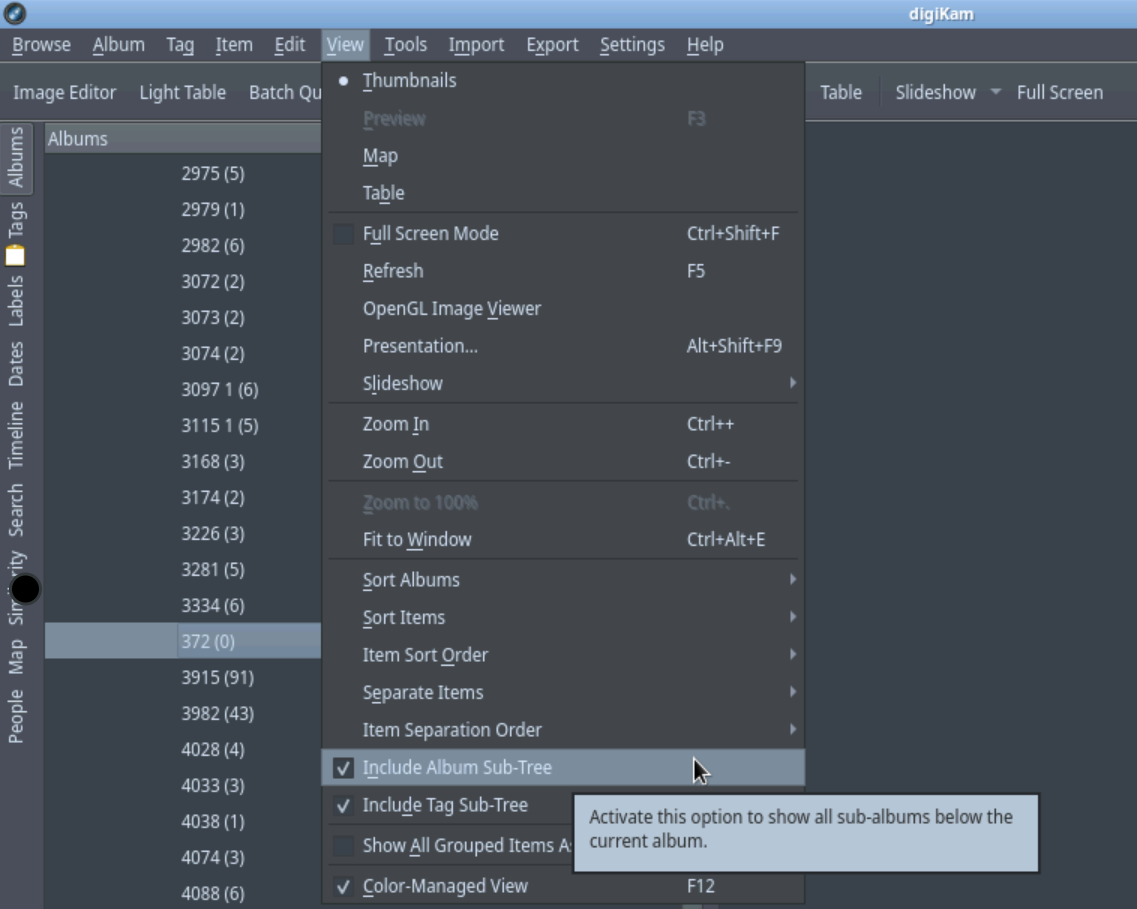Open the Settings menu

(632, 45)
